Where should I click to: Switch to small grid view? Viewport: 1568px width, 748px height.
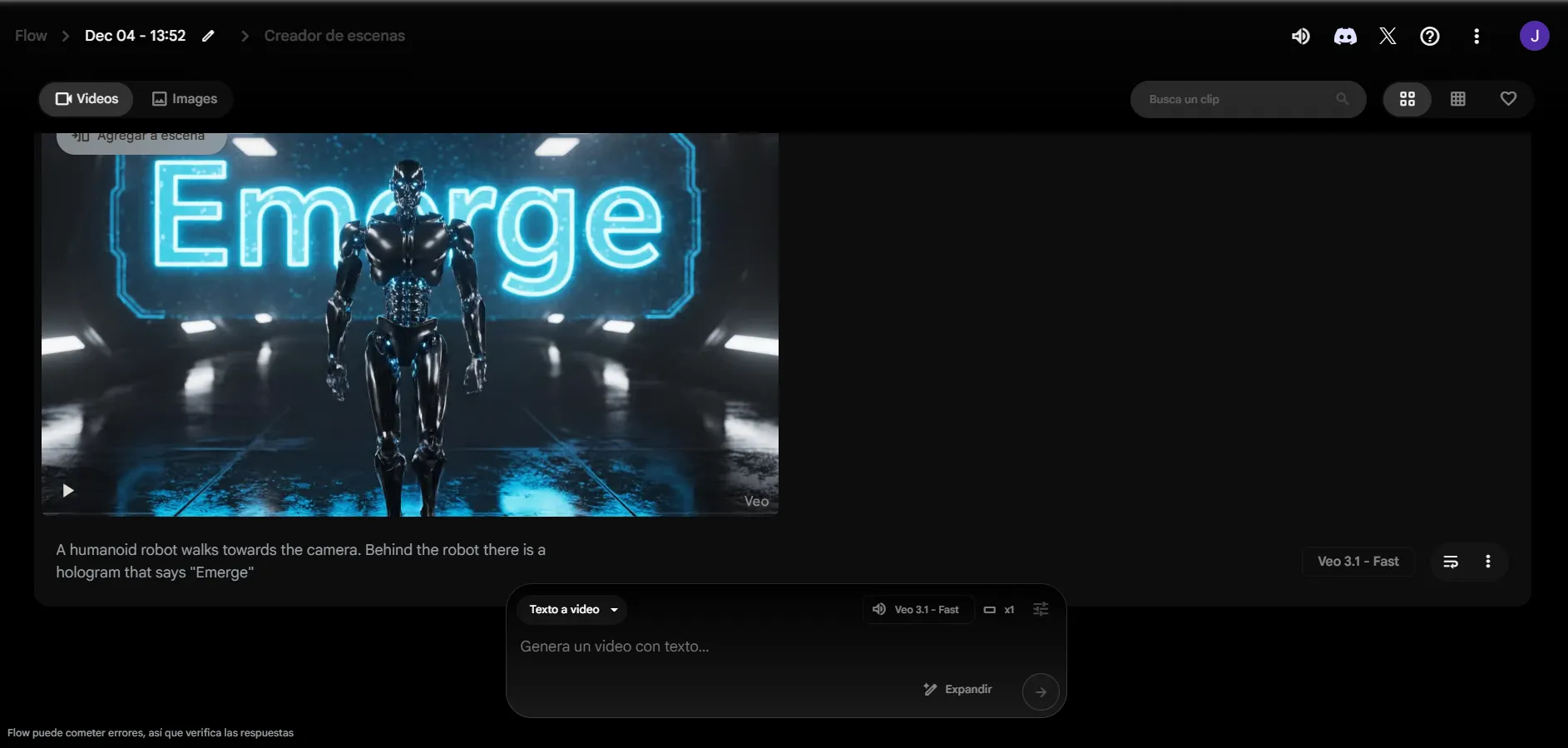click(x=1457, y=99)
